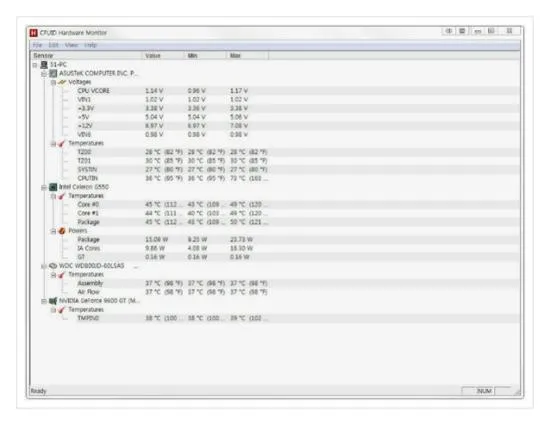Select the +12V voltage row

(275, 126)
